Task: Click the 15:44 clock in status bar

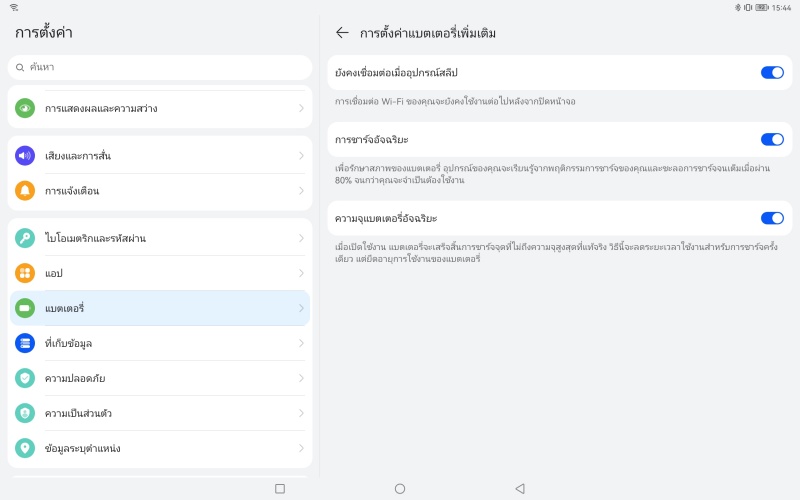Action: 781,8
